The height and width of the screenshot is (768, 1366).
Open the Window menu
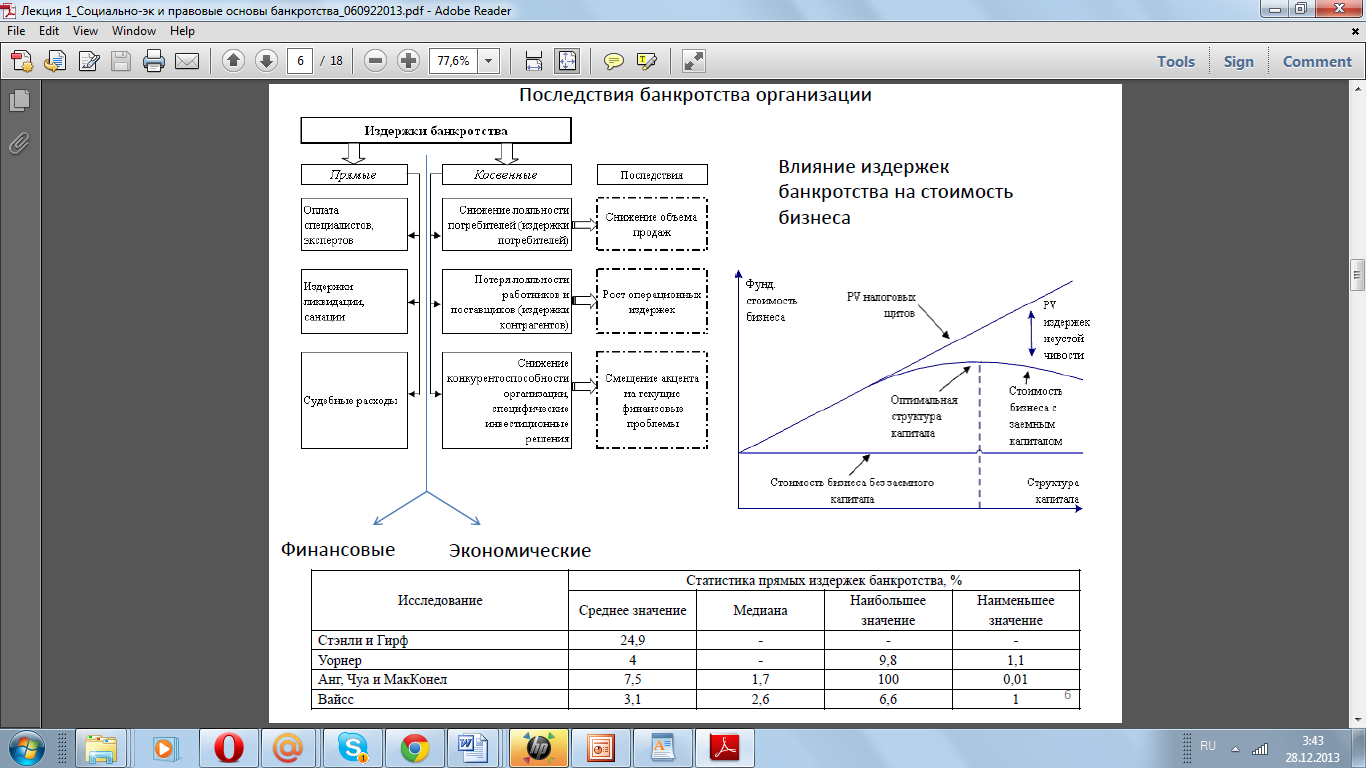[133, 31]
